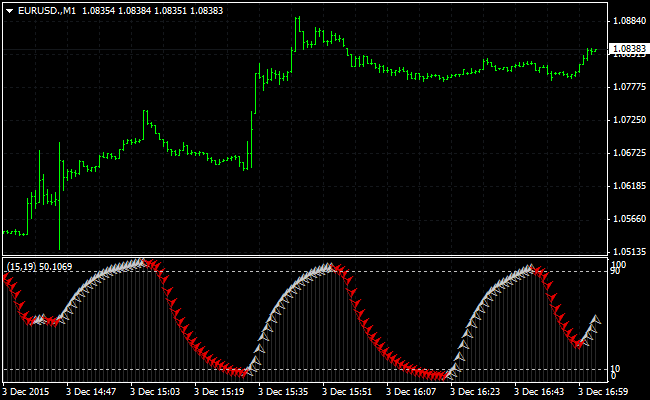Click the 1.06195 price scale label

pyautogui.click(x=628, y=186)
